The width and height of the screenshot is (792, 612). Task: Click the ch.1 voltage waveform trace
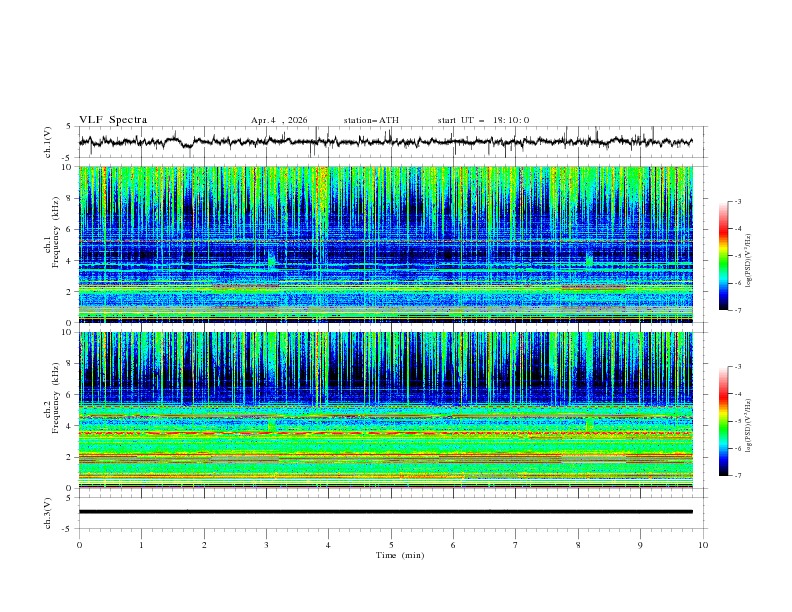[385, 142]
